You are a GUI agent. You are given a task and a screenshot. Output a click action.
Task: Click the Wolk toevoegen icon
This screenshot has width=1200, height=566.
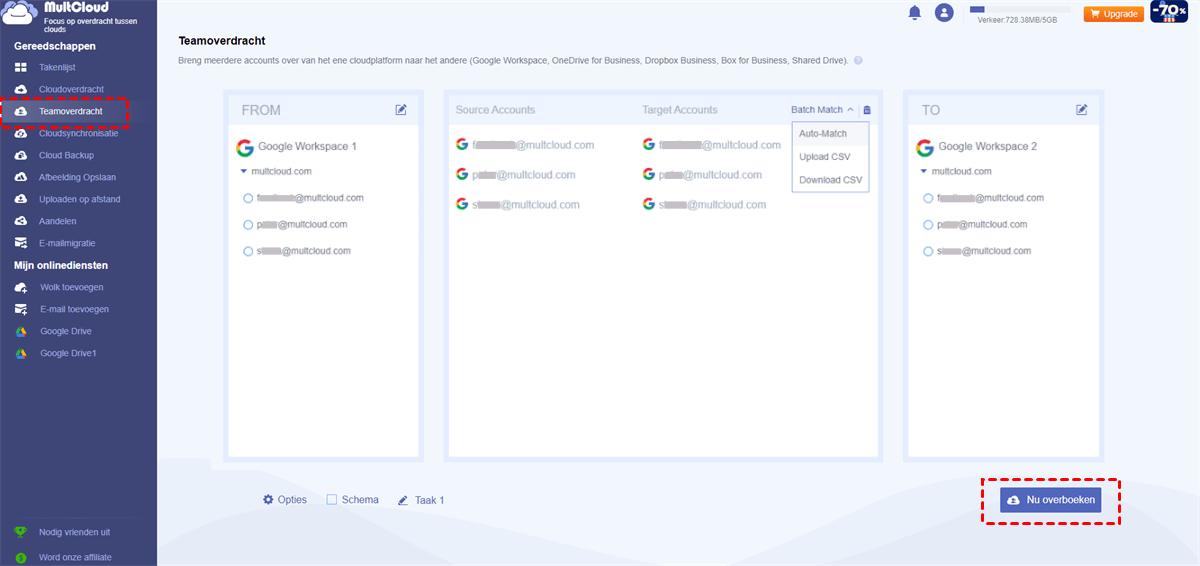tap(21, 287)
